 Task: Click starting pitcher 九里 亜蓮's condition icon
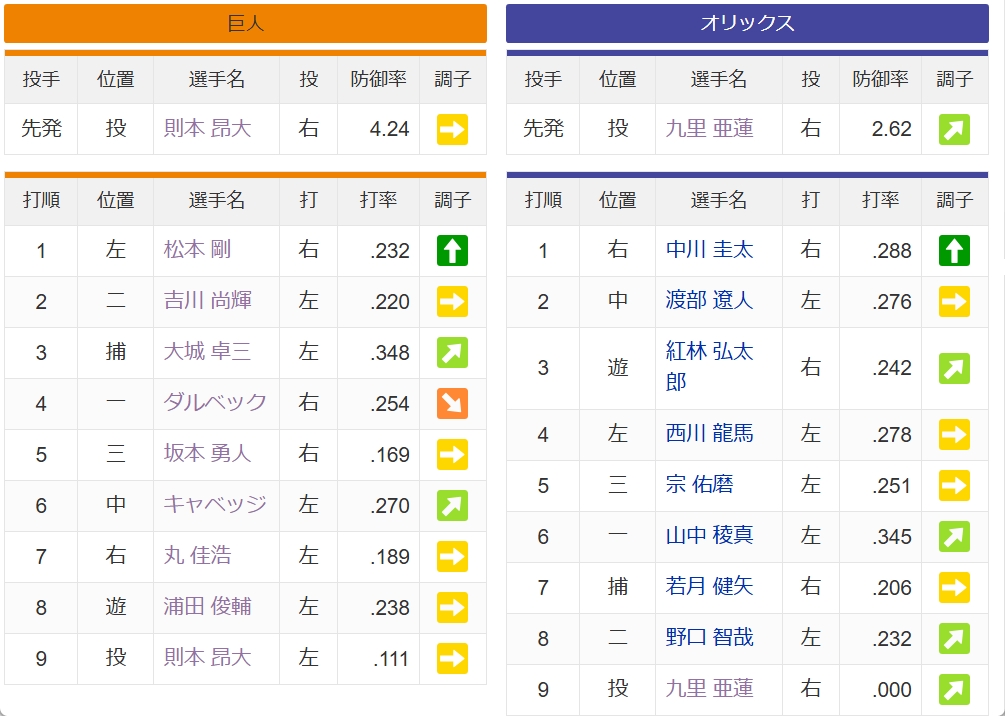click(954, 129)
